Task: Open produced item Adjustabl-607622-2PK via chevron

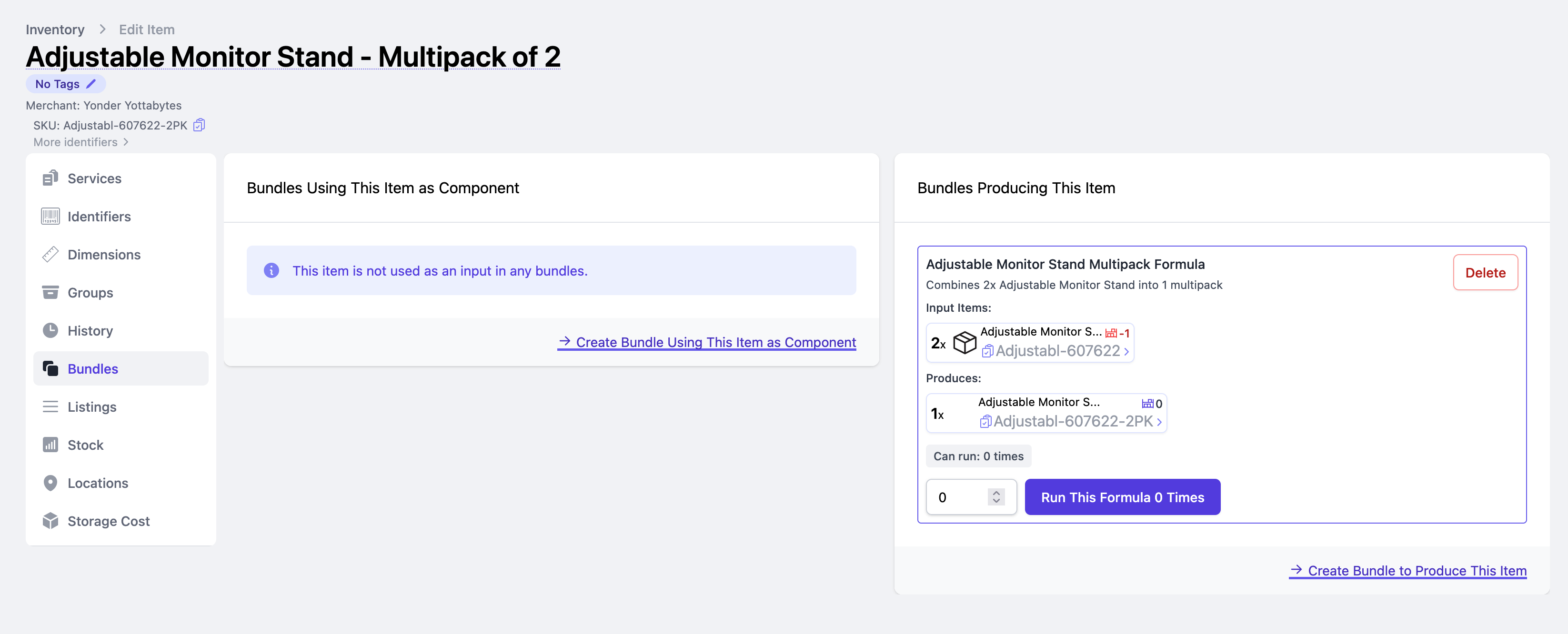Action: 1159,422
